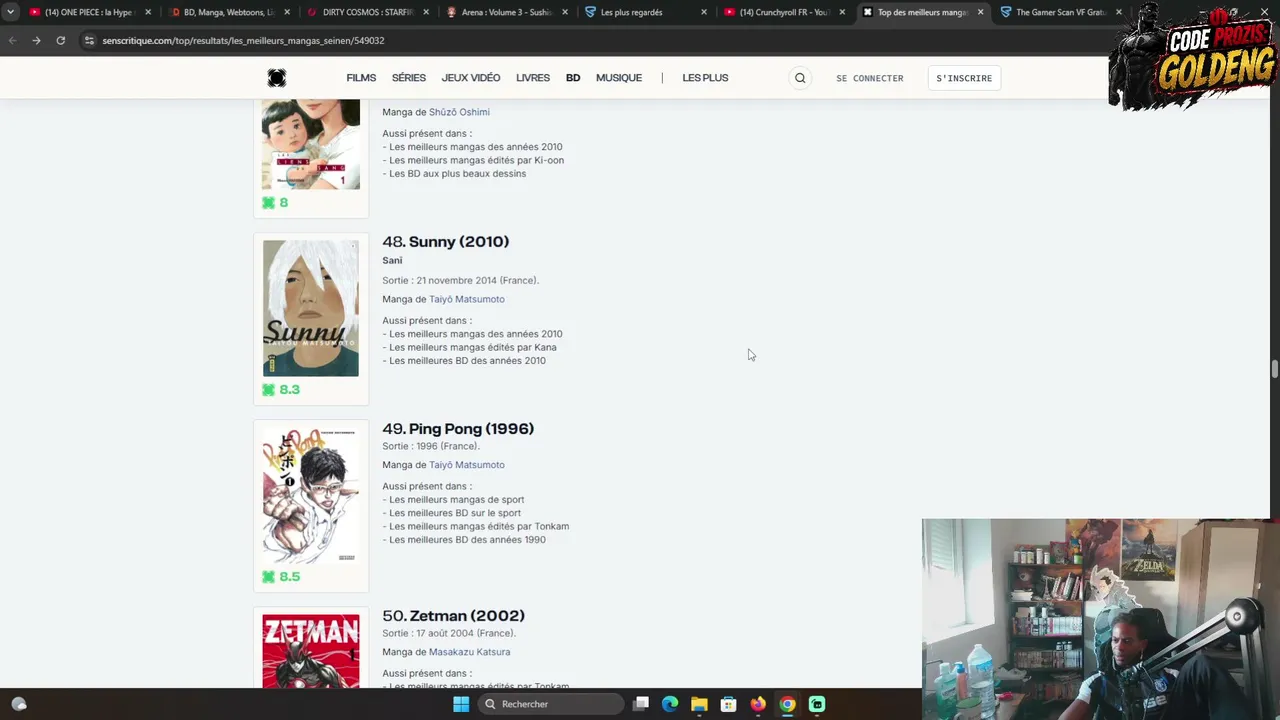Click the SE CONNECTER link
Viewport: 1280px width, 720px height.
[870, 78]
